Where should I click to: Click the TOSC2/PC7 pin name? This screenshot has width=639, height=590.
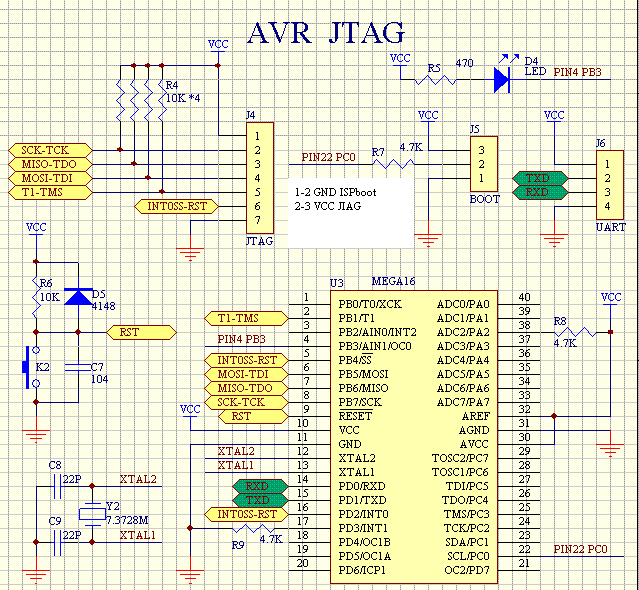click(460, 458)
